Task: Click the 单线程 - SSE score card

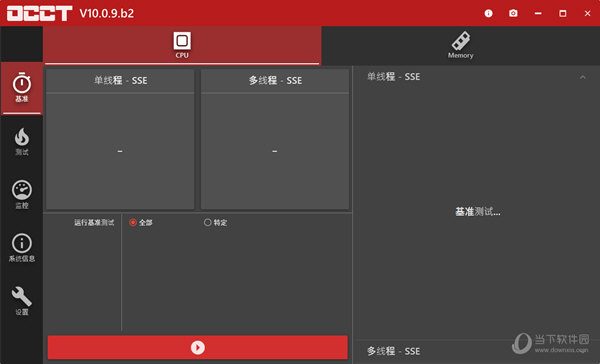Action: 120,139
